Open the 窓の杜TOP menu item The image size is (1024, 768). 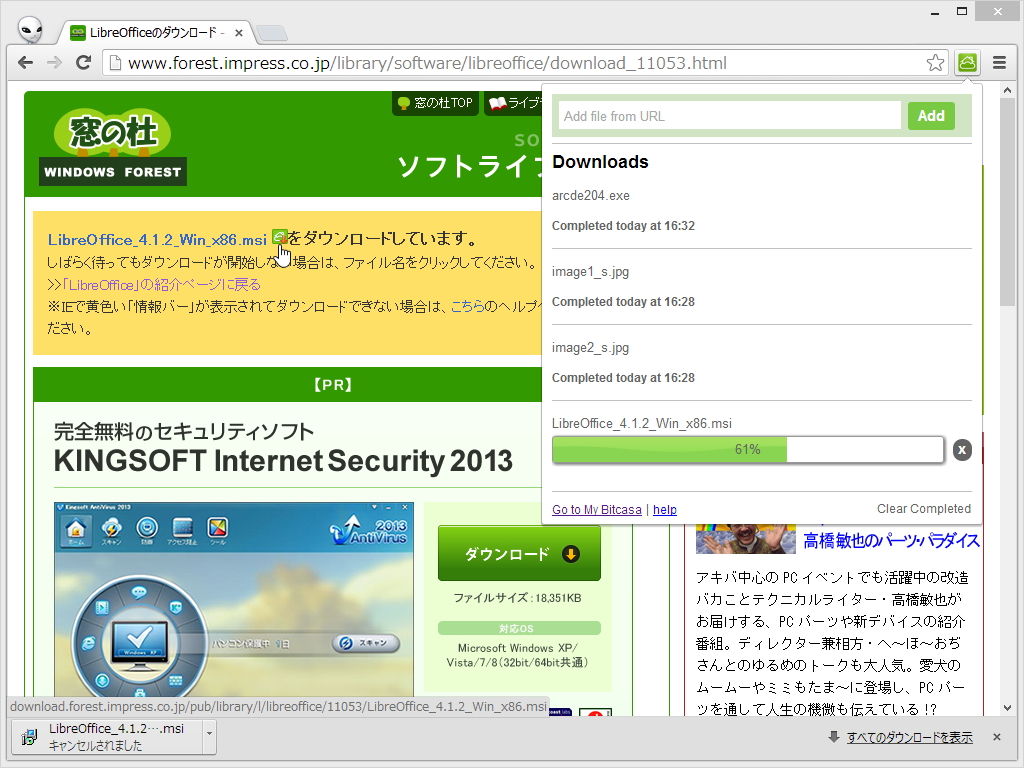[435, 104]
